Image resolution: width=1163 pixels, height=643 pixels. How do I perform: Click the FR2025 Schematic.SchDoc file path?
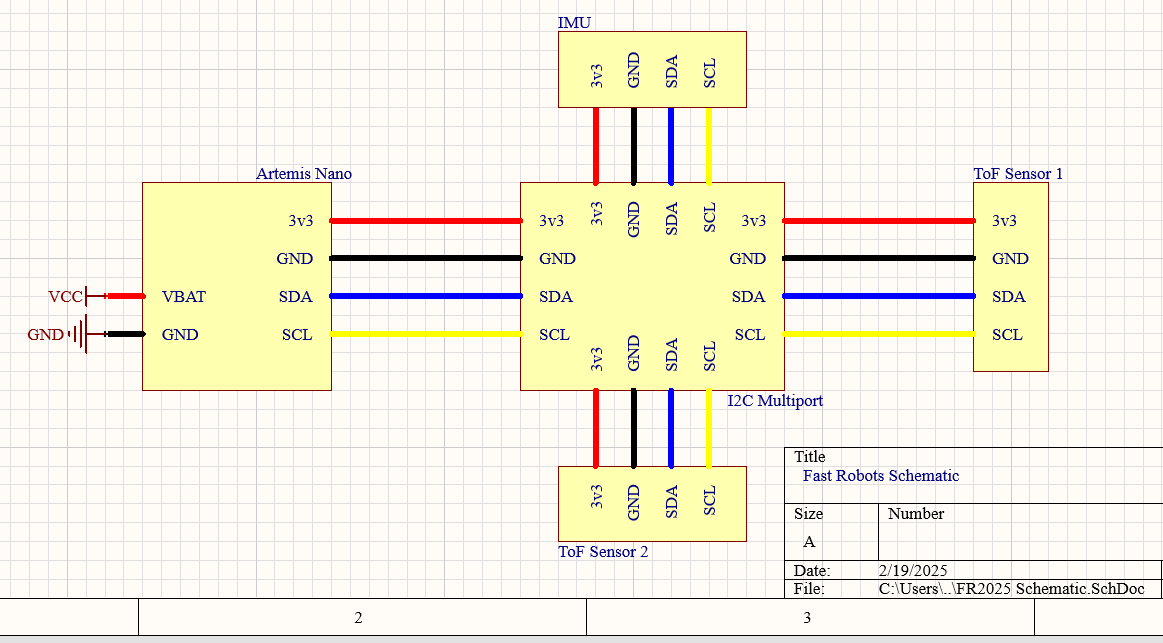coord(1012,589)
